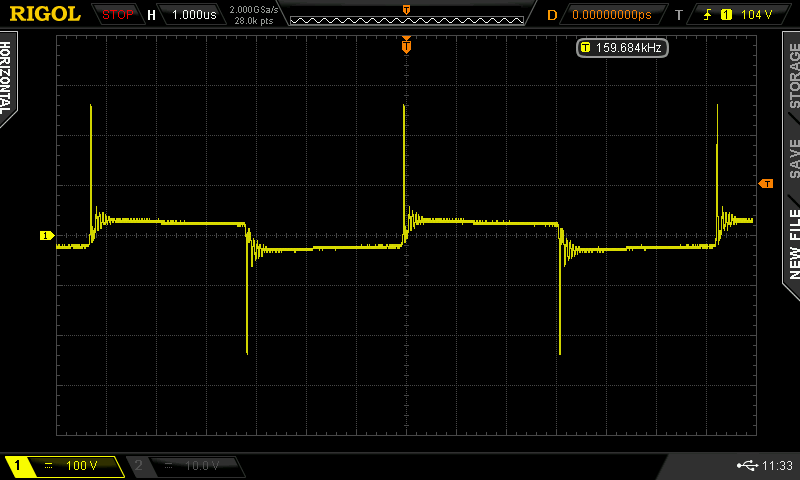
Task: Click the 159.684kHz frequency counter readout
Action: coord(622,47)
